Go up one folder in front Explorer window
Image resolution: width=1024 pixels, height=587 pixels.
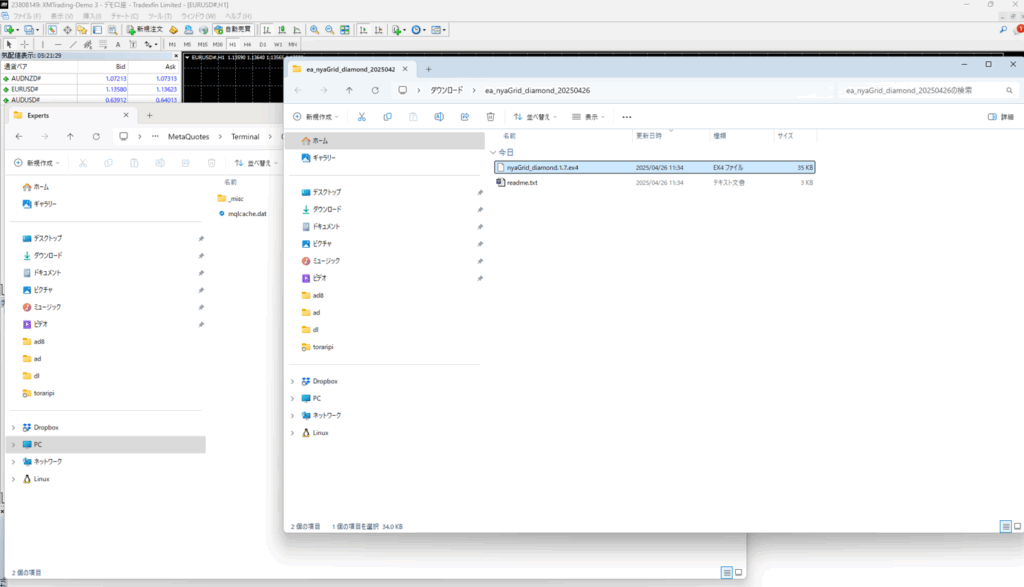click(x=349, y=91)
